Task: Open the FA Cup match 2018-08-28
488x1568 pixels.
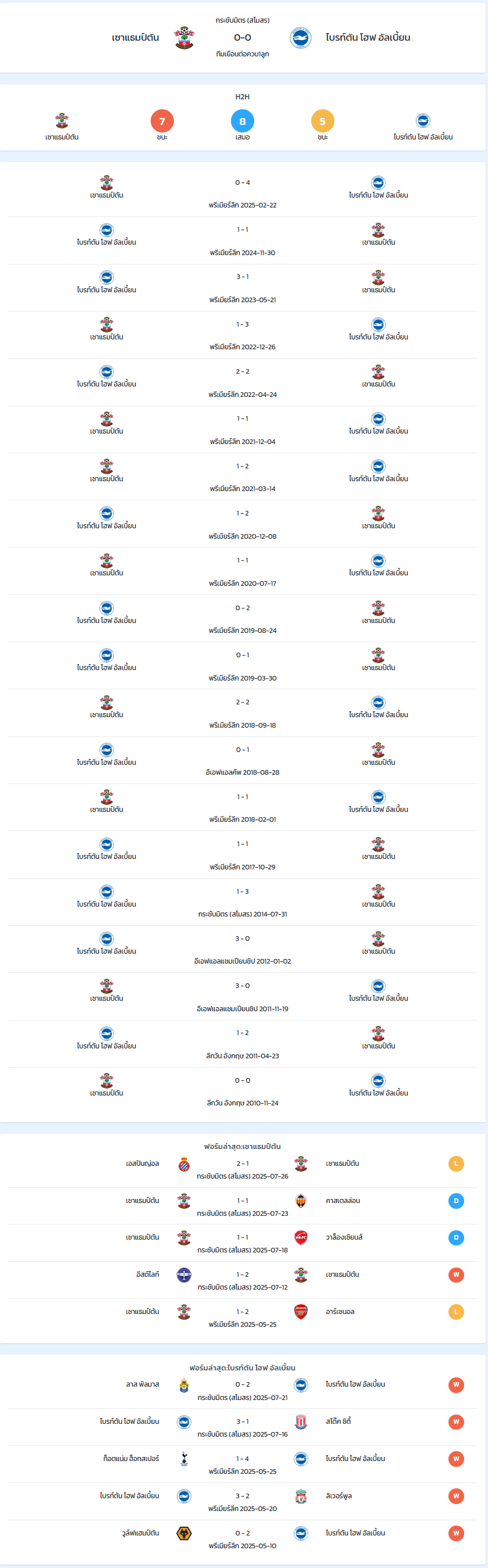Action: [x=243, y=760]
